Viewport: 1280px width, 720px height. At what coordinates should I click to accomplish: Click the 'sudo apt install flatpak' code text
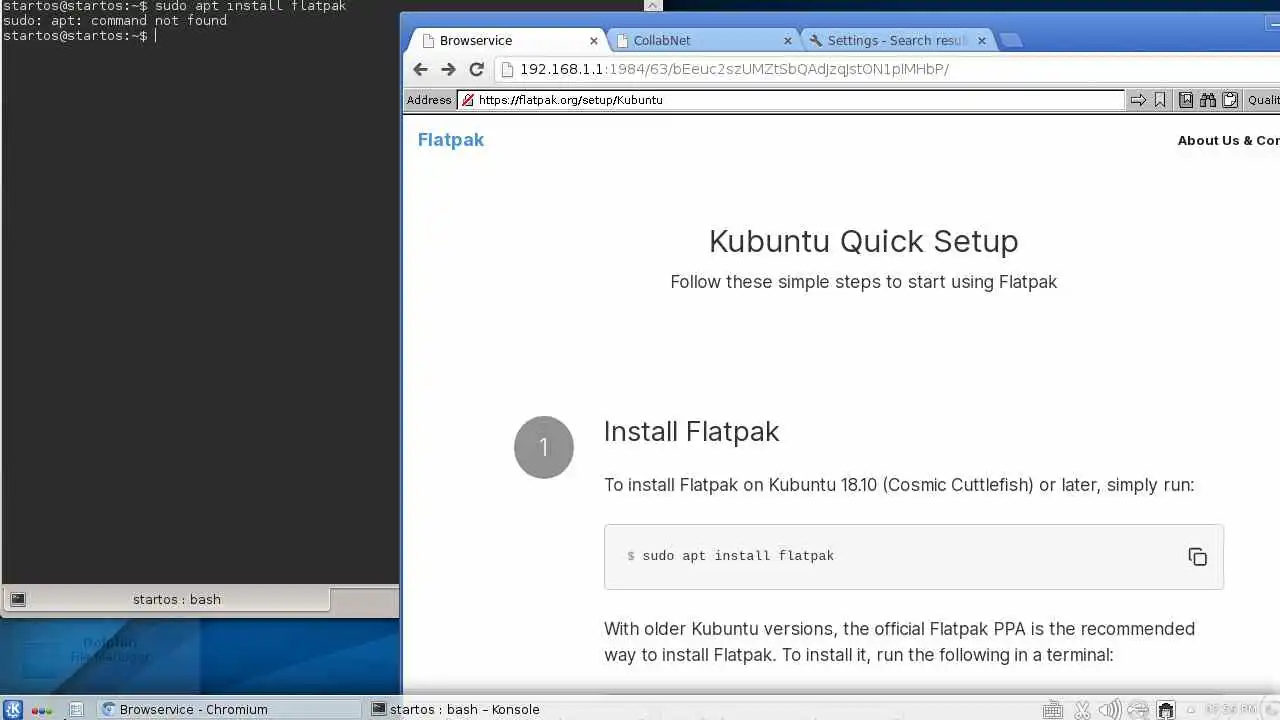tap(738, 556)
